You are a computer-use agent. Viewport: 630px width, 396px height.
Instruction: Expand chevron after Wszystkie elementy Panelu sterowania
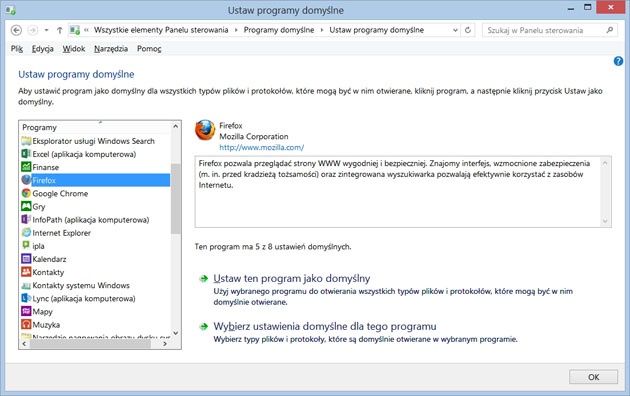(x=236, y=30)
